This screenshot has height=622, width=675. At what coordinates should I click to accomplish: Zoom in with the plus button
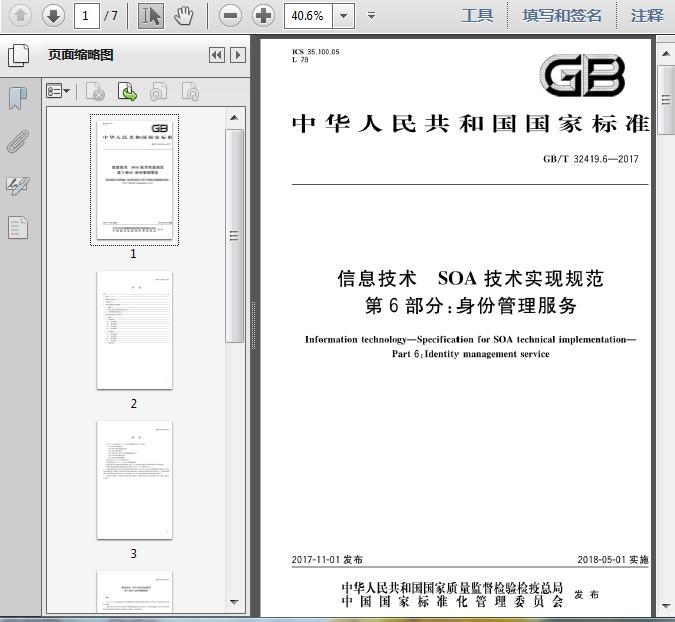263,16
